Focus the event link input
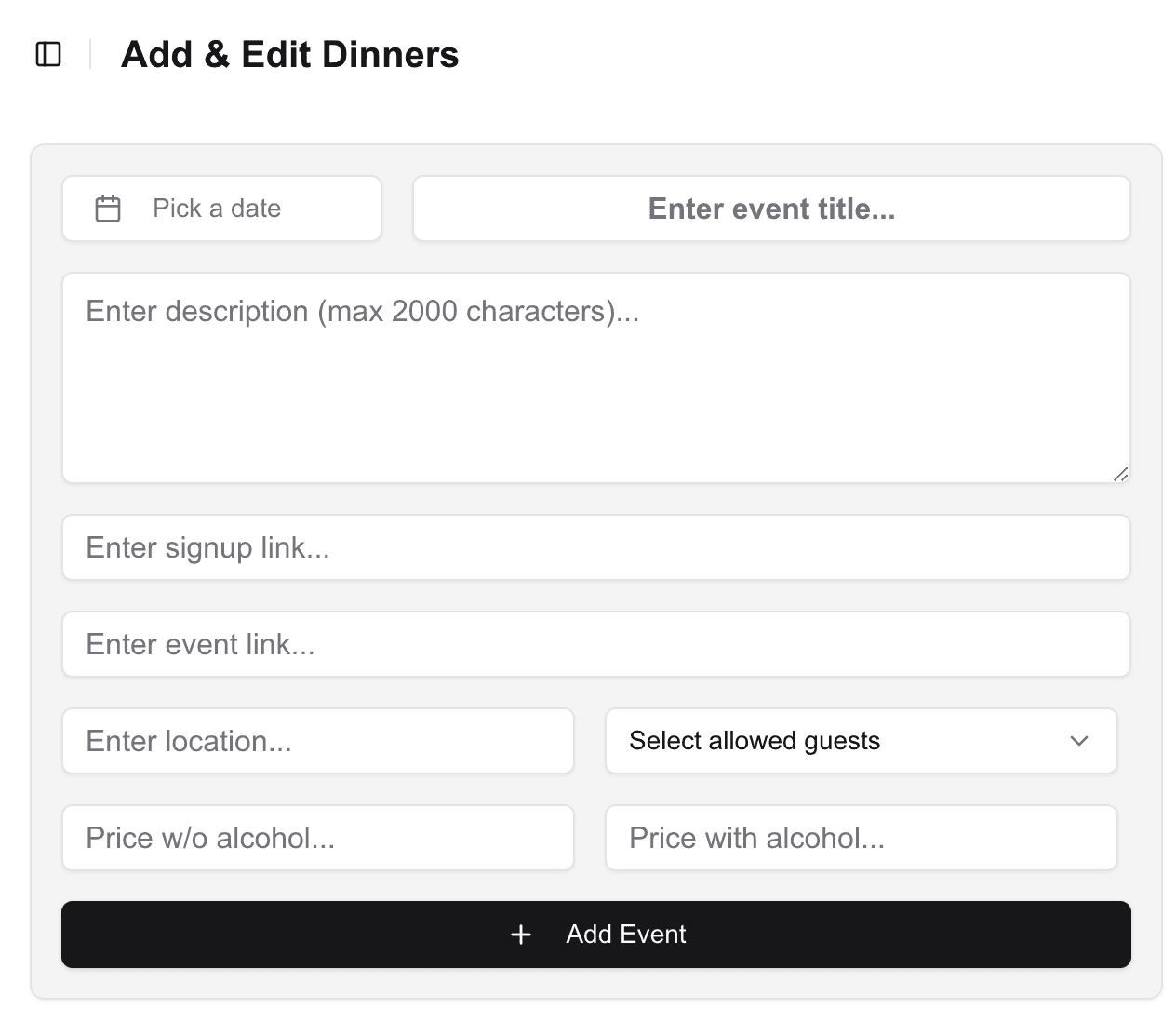Screen dimensions: 1176x1009 click(x=595, y=644)
